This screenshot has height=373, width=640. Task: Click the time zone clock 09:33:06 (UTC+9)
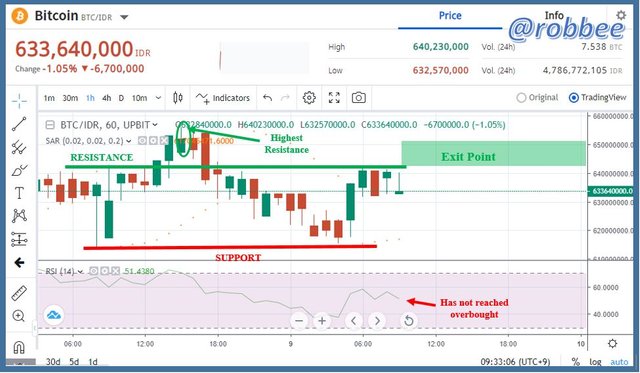(515, 362)
